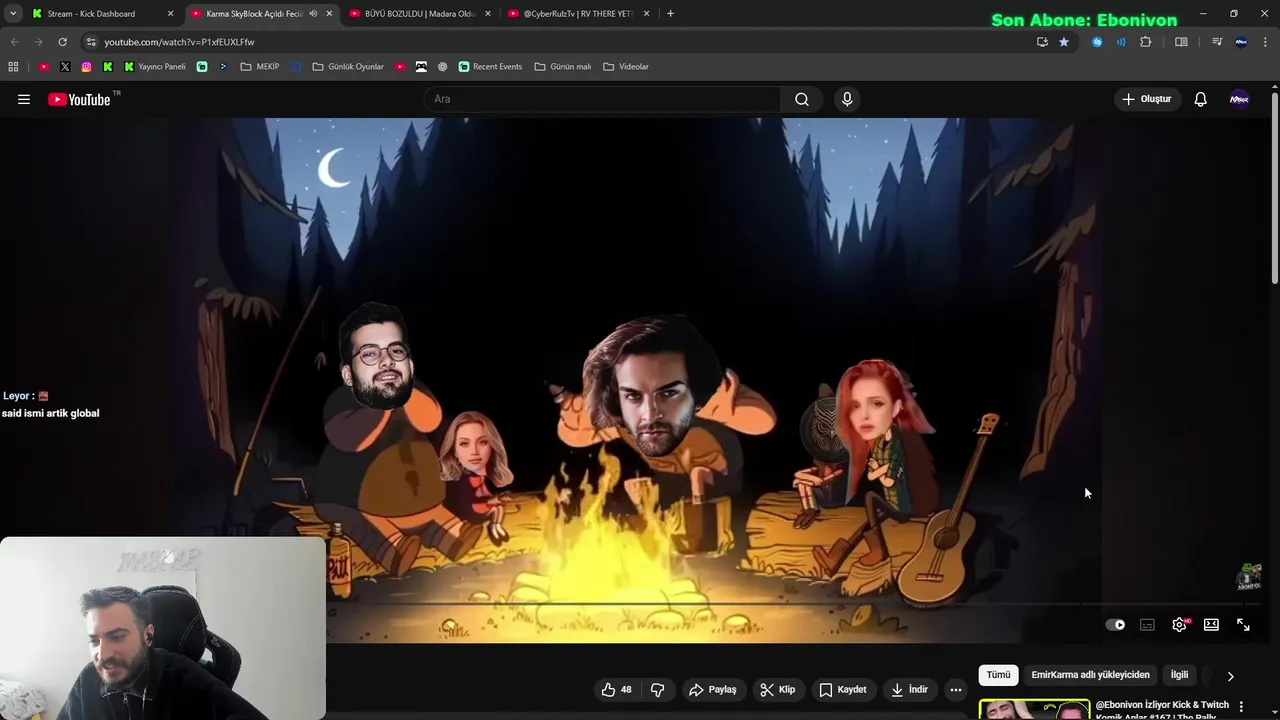Open Chrome reading mode side panel icon
Image resolution: width=1280 pixels, height=720 pixels.
pyautogui.click(x=1181, y=42)
